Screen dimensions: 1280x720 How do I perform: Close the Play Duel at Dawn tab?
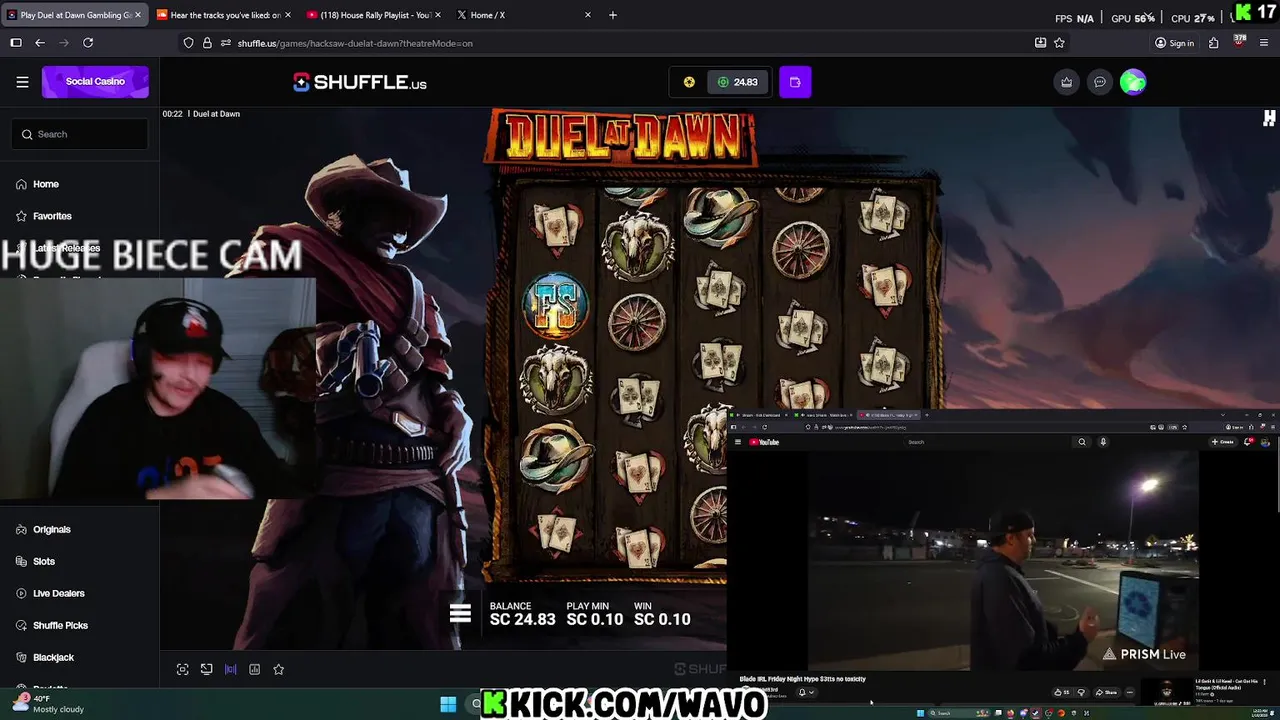138,15
